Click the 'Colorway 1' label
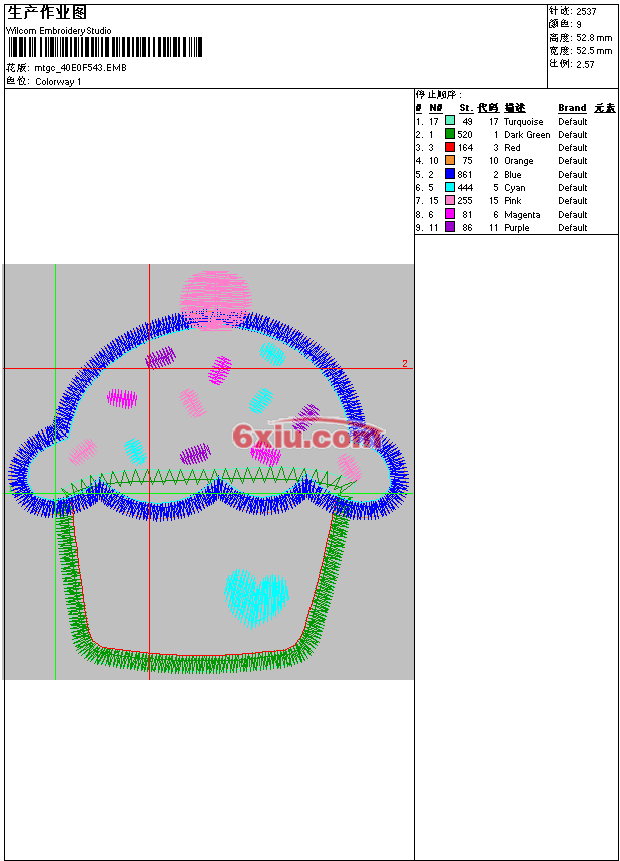 pyautogui.click(x=58, y=82)
